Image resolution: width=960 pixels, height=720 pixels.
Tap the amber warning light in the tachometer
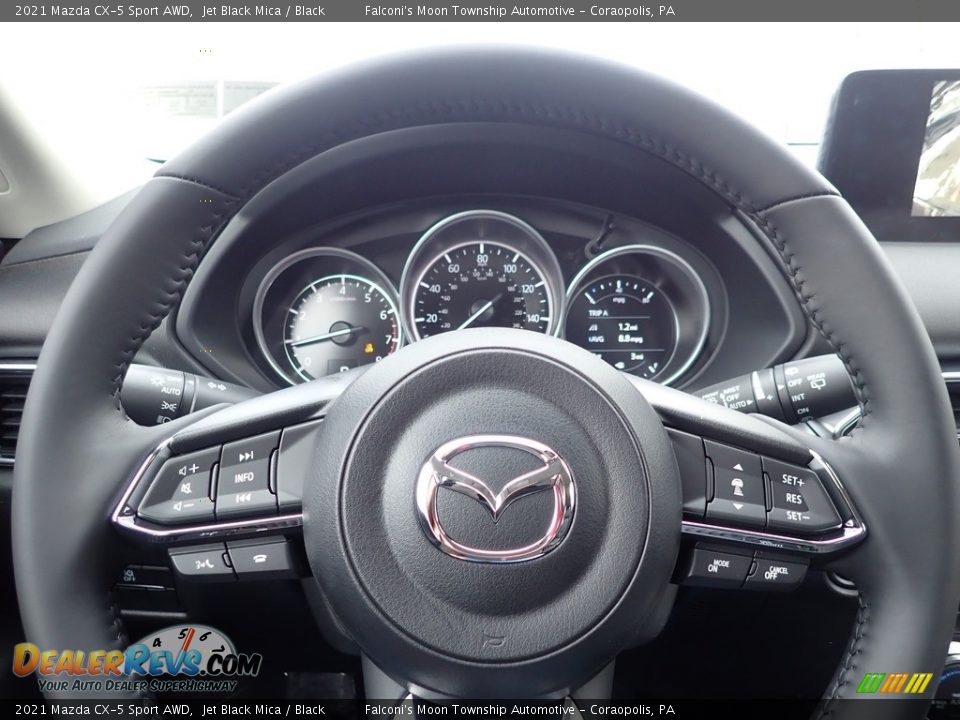[x=369, y=348]
